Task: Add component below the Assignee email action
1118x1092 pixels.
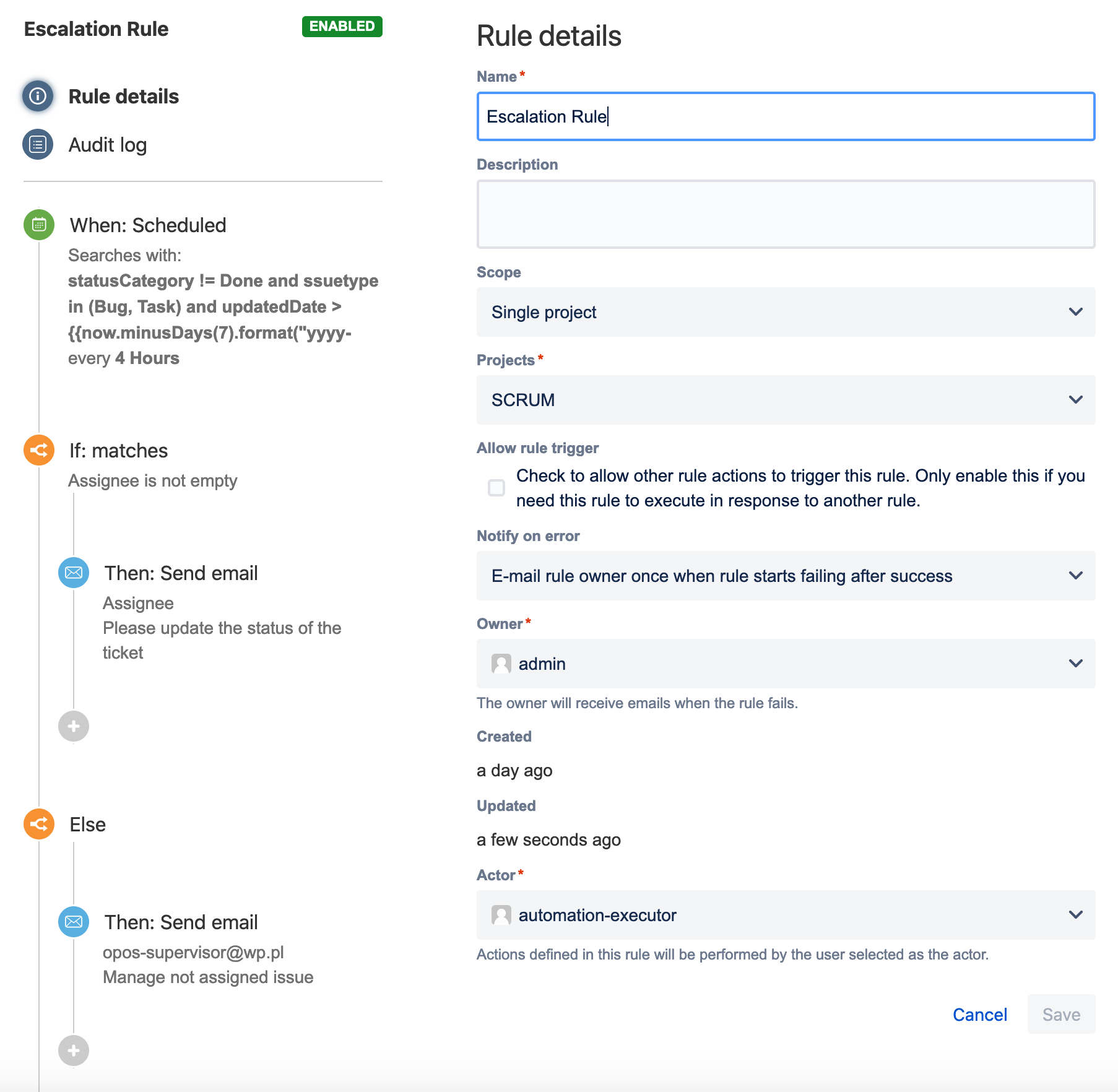Action: pos(74,726)
